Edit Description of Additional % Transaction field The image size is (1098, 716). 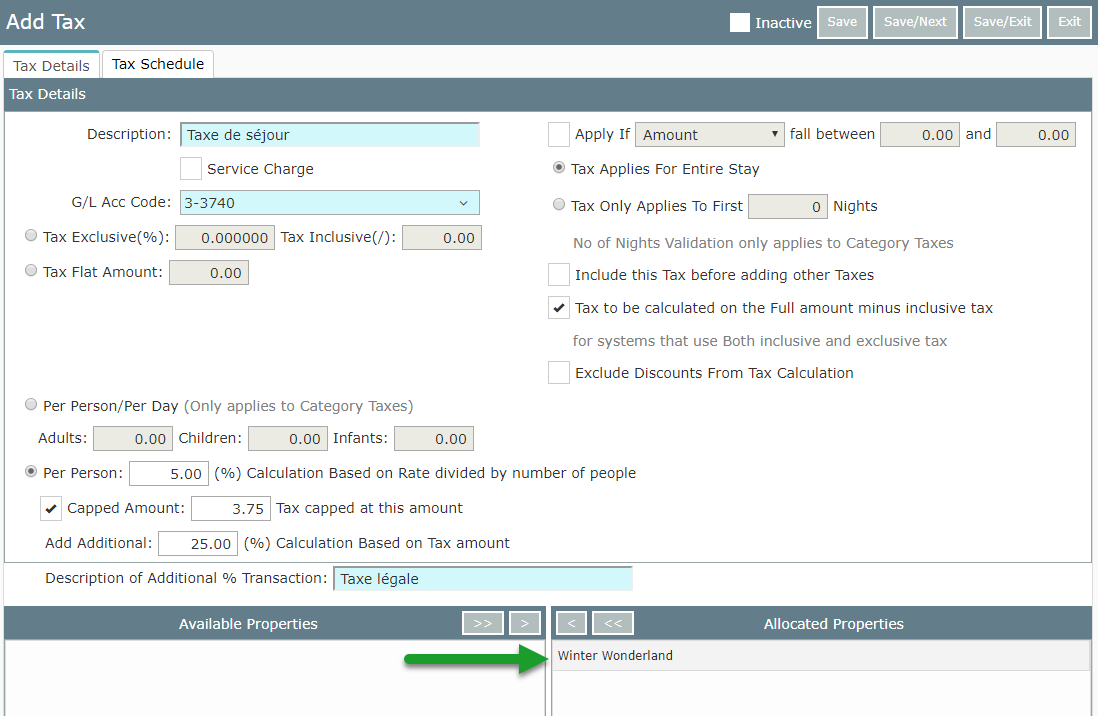[x=482, y=579]
